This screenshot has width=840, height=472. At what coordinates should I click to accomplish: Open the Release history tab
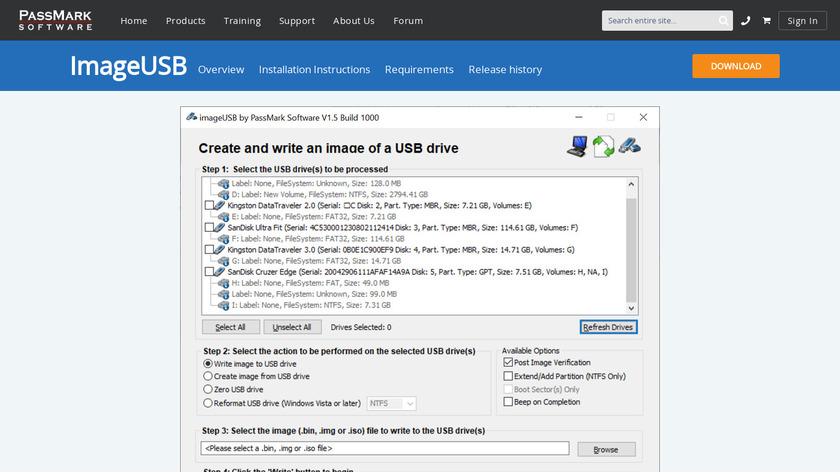tap(505, 70)
